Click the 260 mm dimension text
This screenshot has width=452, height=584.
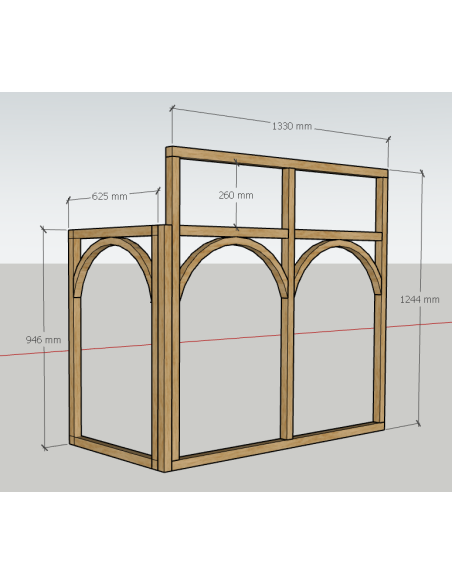[236, 195]
